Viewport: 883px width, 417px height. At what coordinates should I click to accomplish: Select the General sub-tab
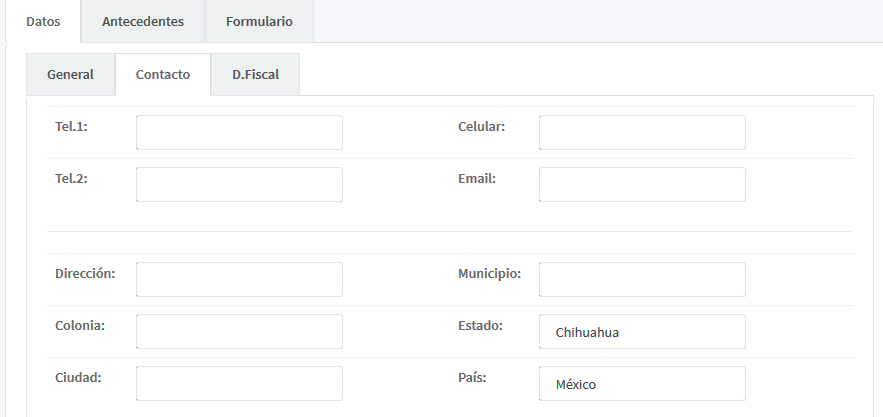tap(70, 74)
